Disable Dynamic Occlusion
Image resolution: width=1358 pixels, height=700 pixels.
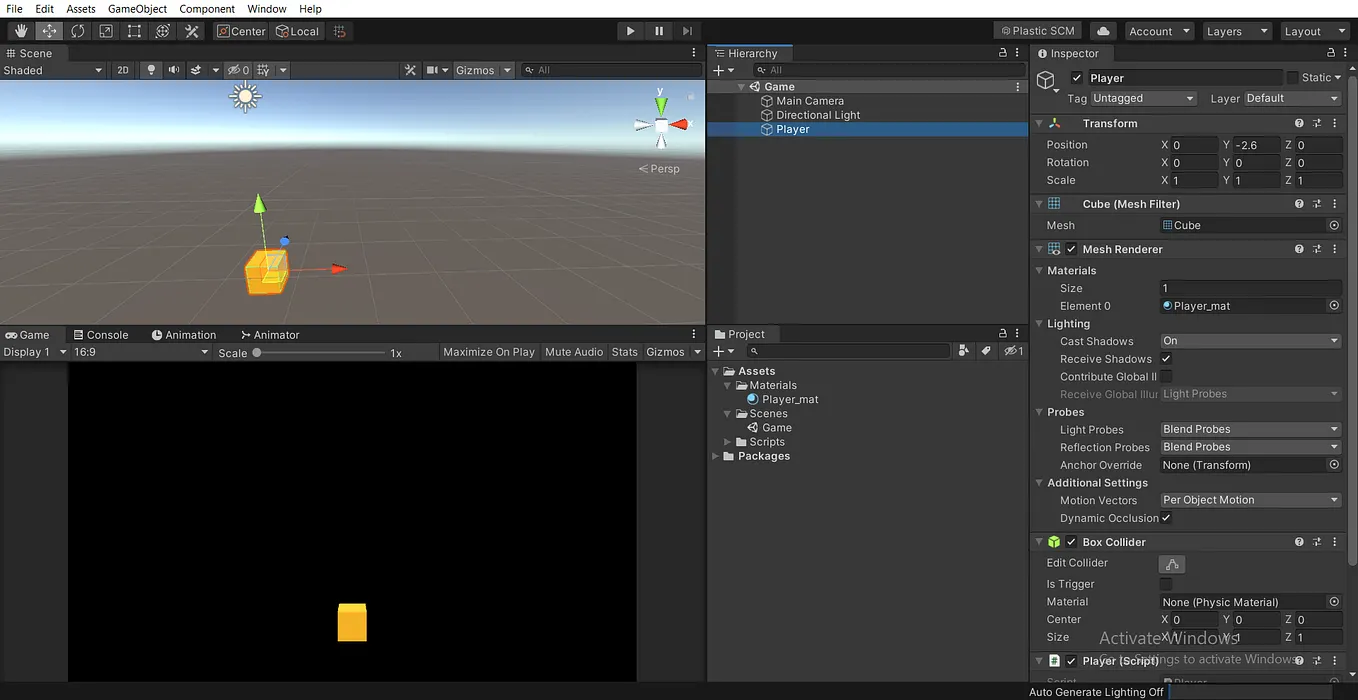coord(1165,518)
